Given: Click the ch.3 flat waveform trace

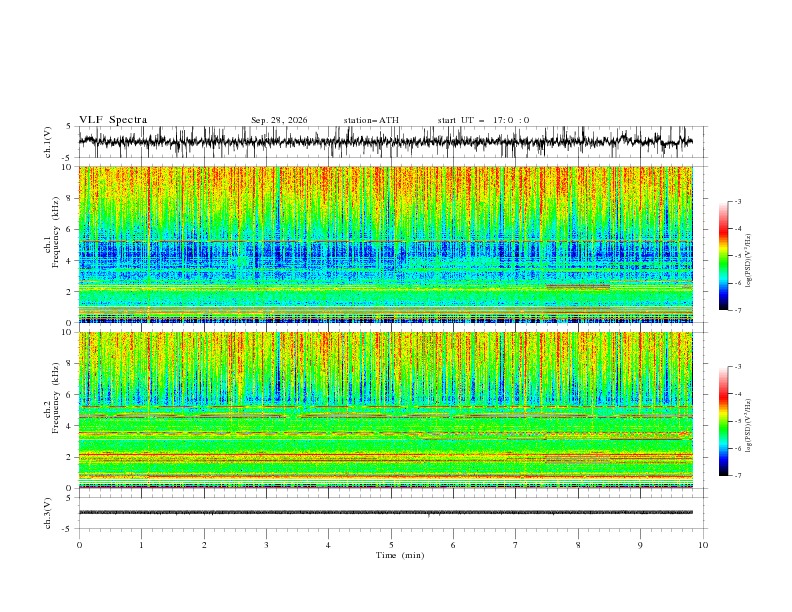Looking at the screenshot, I should pyautogui.click(x=385, y=513).
